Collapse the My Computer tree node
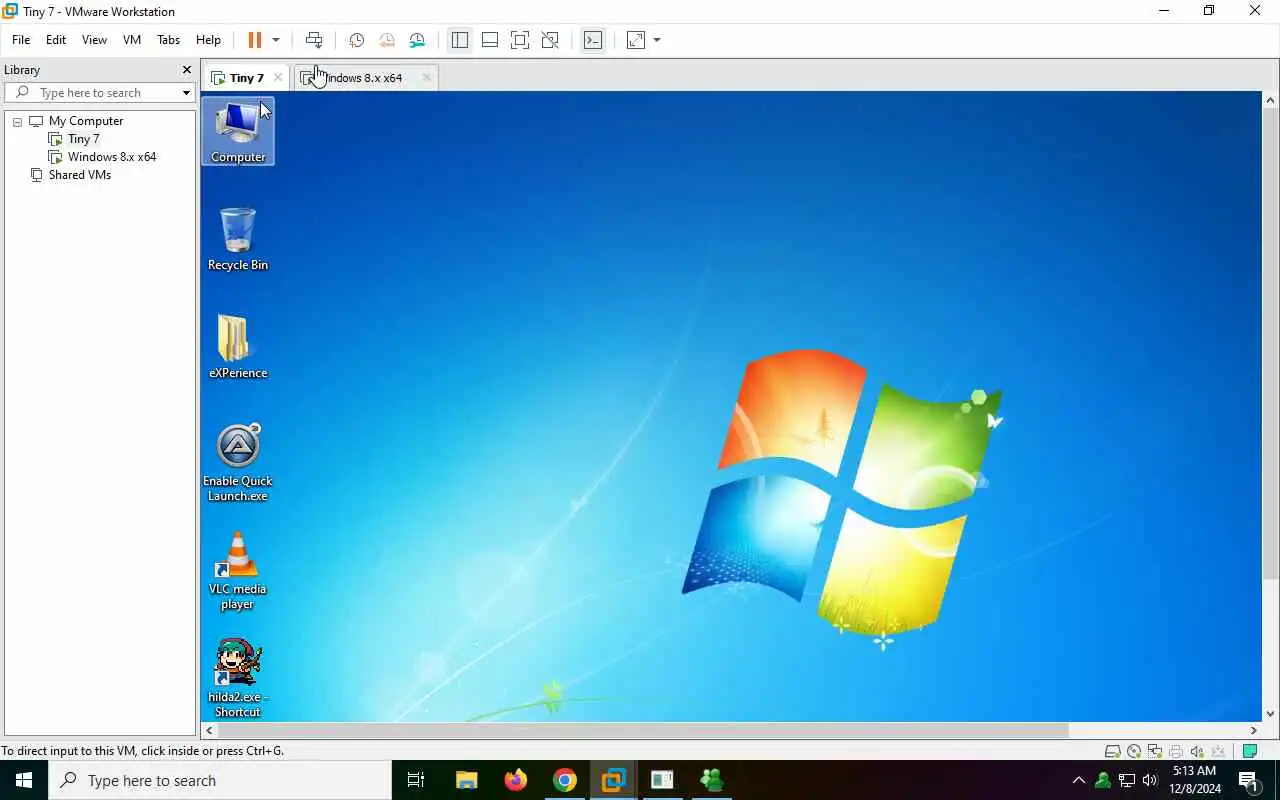1280x800 pixels. pyautogui.click(x=17, y=122)
